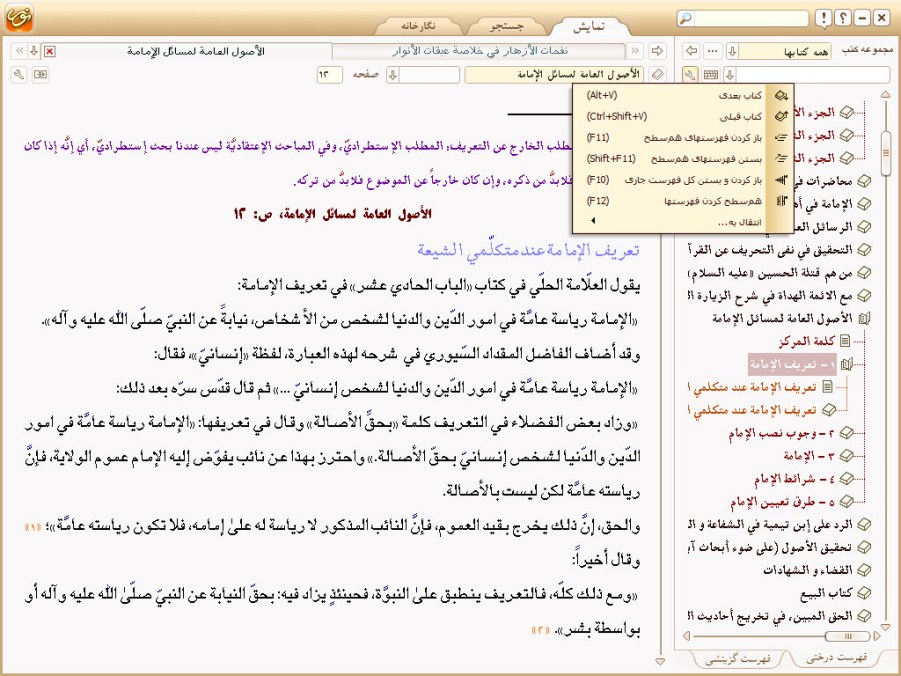Open footnote reference (٢) in the text
Screen dimensions: 901x676
point(541,630)
